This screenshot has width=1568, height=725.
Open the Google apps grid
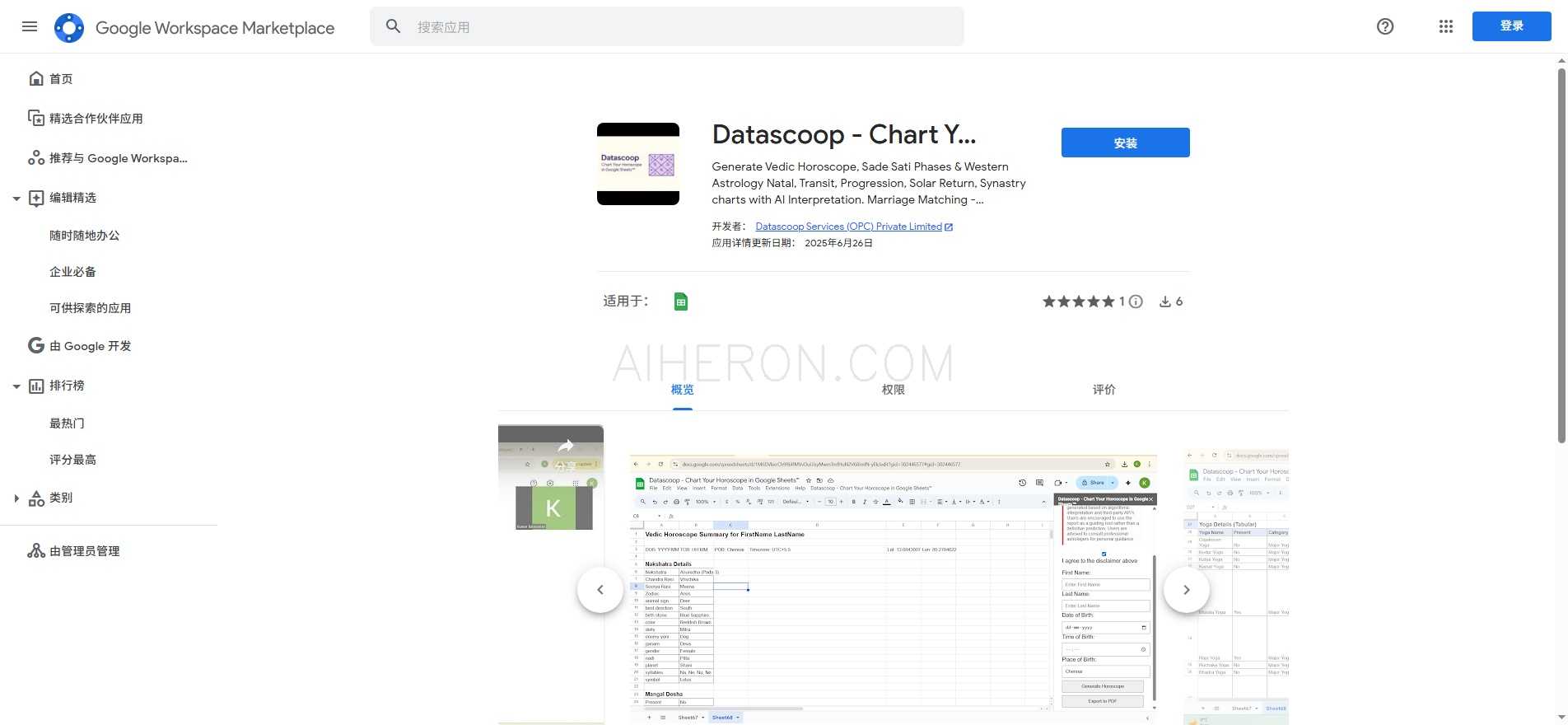(1446, 26)
